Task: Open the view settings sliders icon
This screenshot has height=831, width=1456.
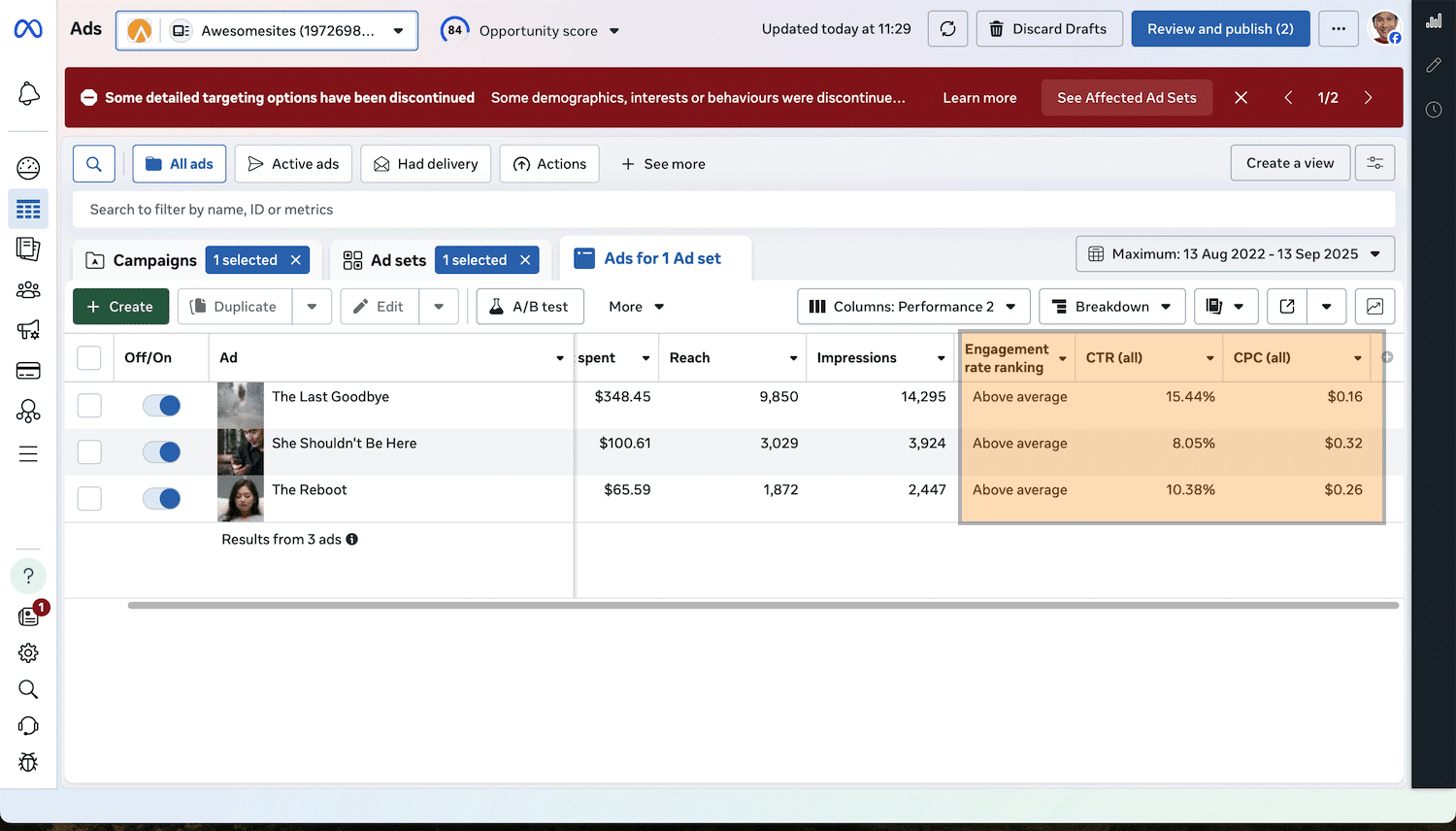Action: (1374, 163)
